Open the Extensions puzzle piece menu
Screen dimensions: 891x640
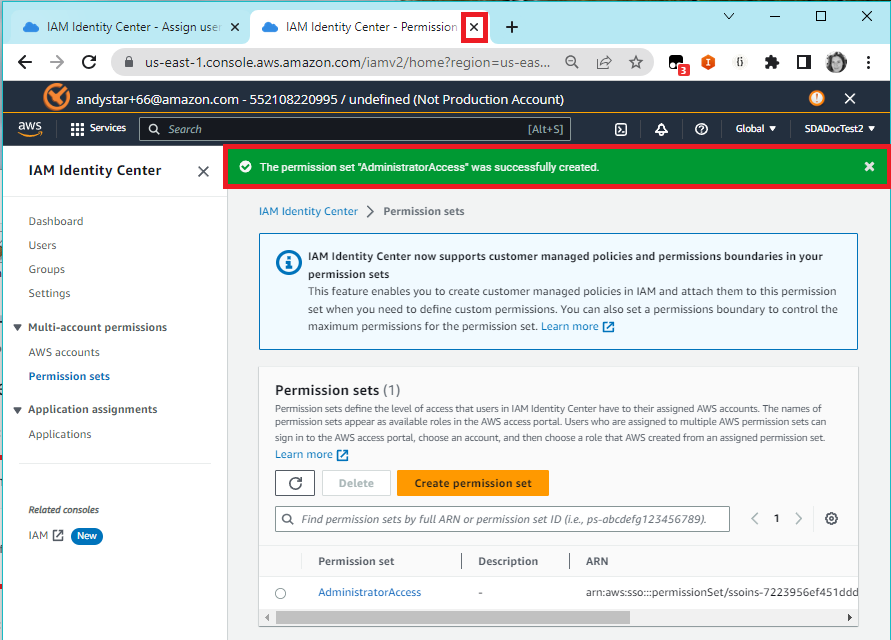tap(771, 62)
